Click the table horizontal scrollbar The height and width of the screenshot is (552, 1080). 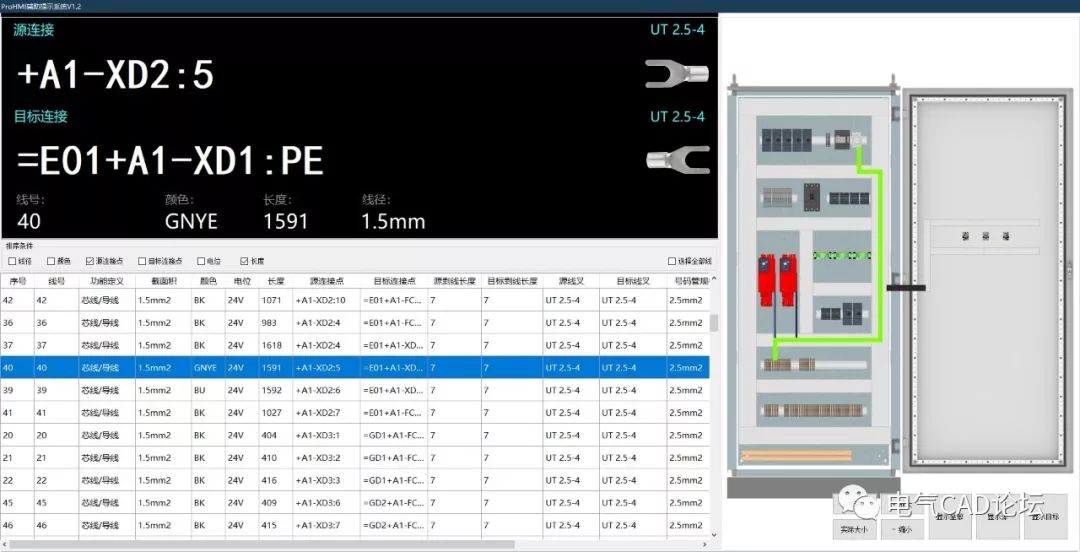pyautogui.click(x=262, y=544)
